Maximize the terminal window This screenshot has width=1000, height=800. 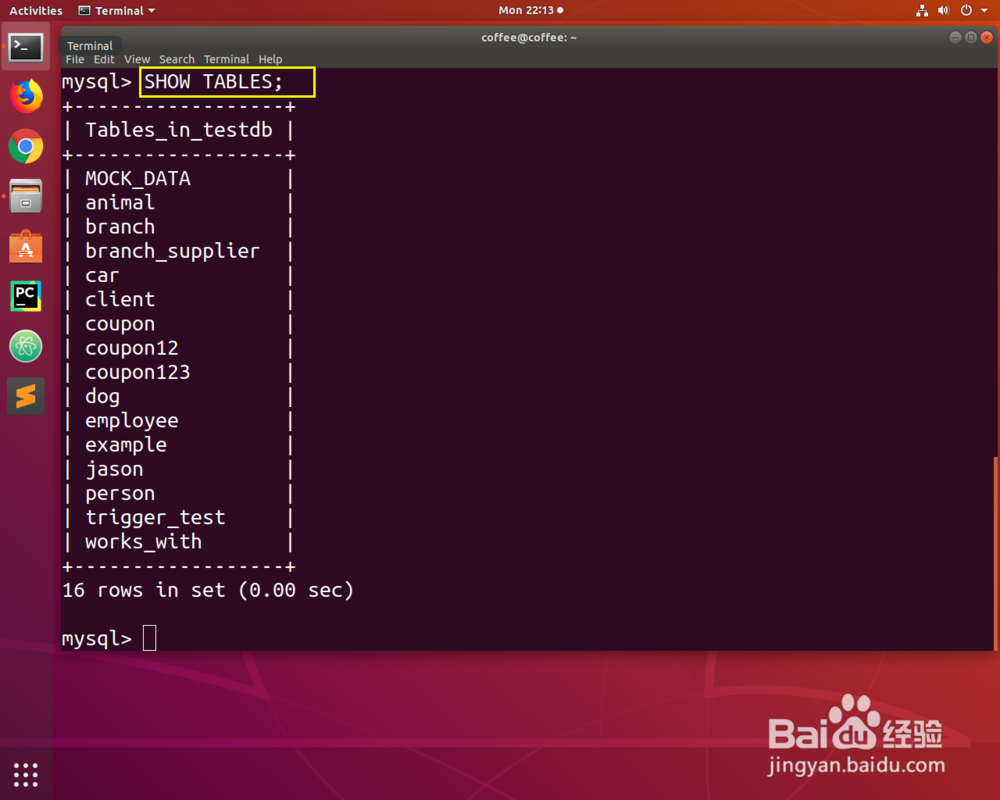[x=971, y=38]
